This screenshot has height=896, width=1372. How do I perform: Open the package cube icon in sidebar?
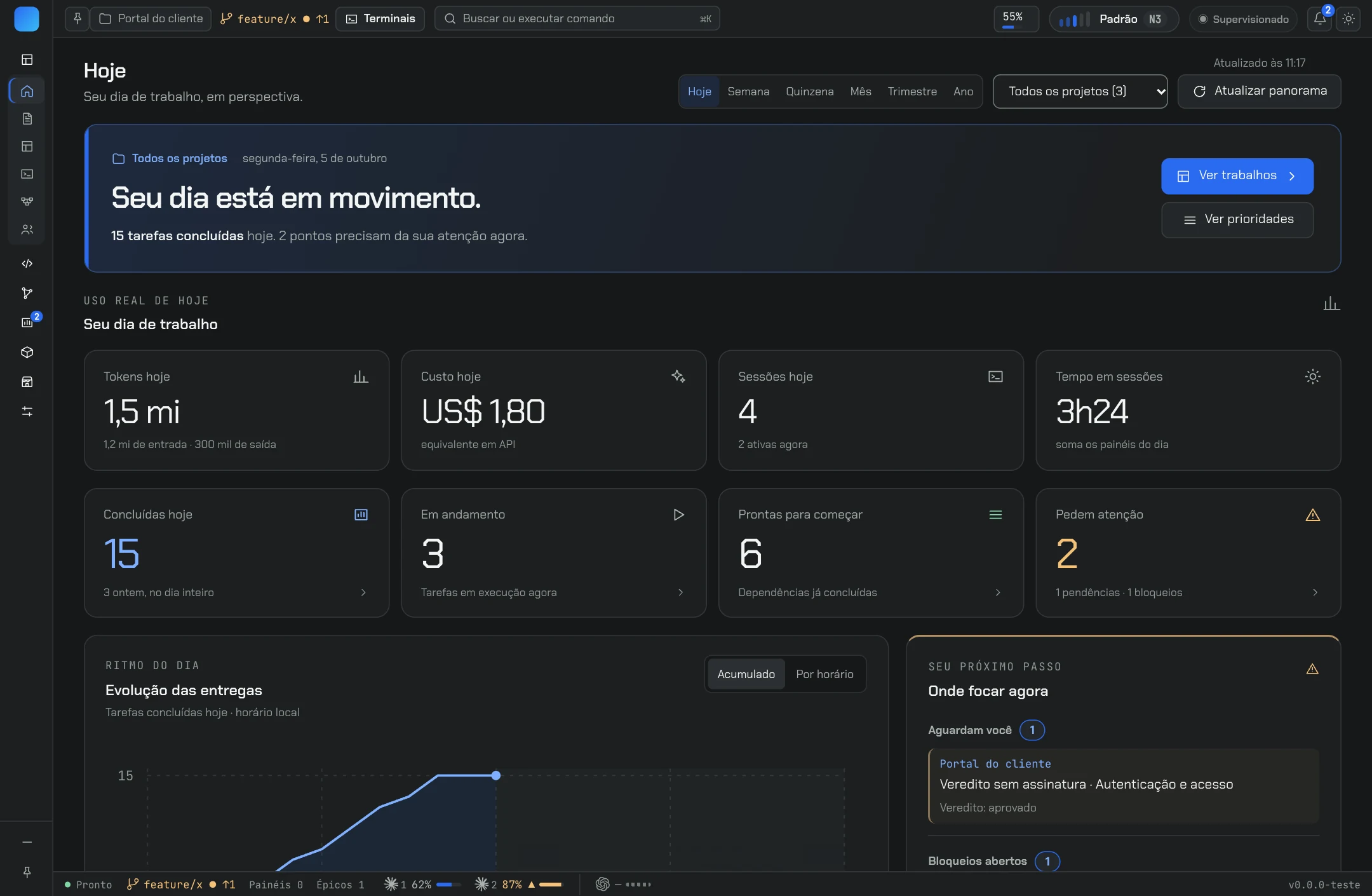[27, 352]
